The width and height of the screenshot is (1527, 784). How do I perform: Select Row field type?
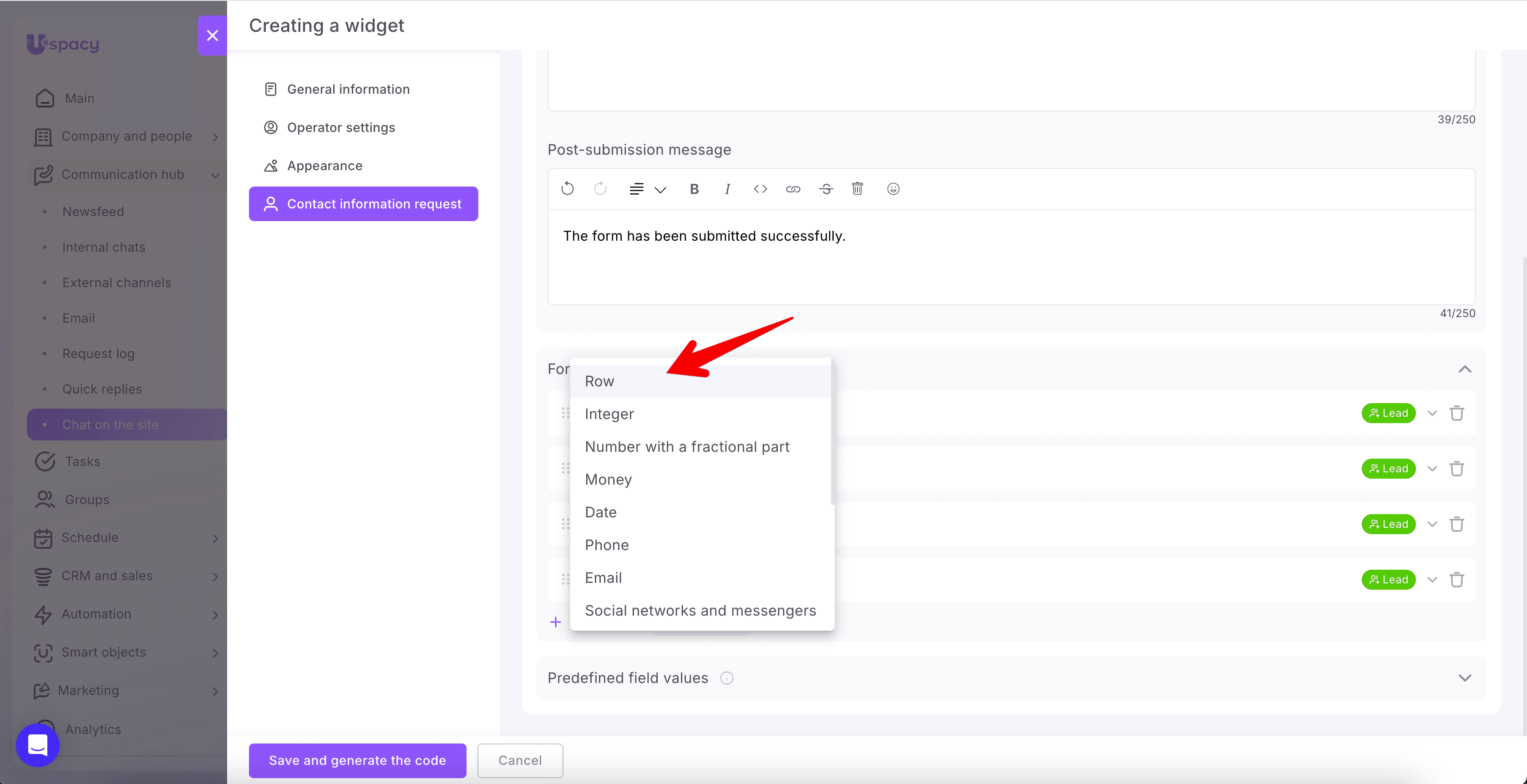700,381
